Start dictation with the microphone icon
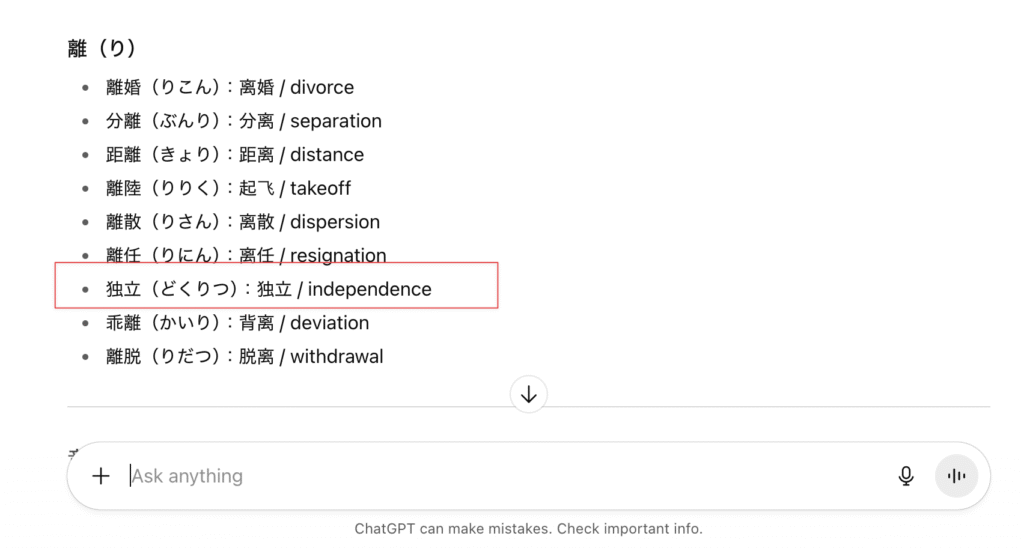This screenshot has height=548, width=1024. [x=906, y=476]
